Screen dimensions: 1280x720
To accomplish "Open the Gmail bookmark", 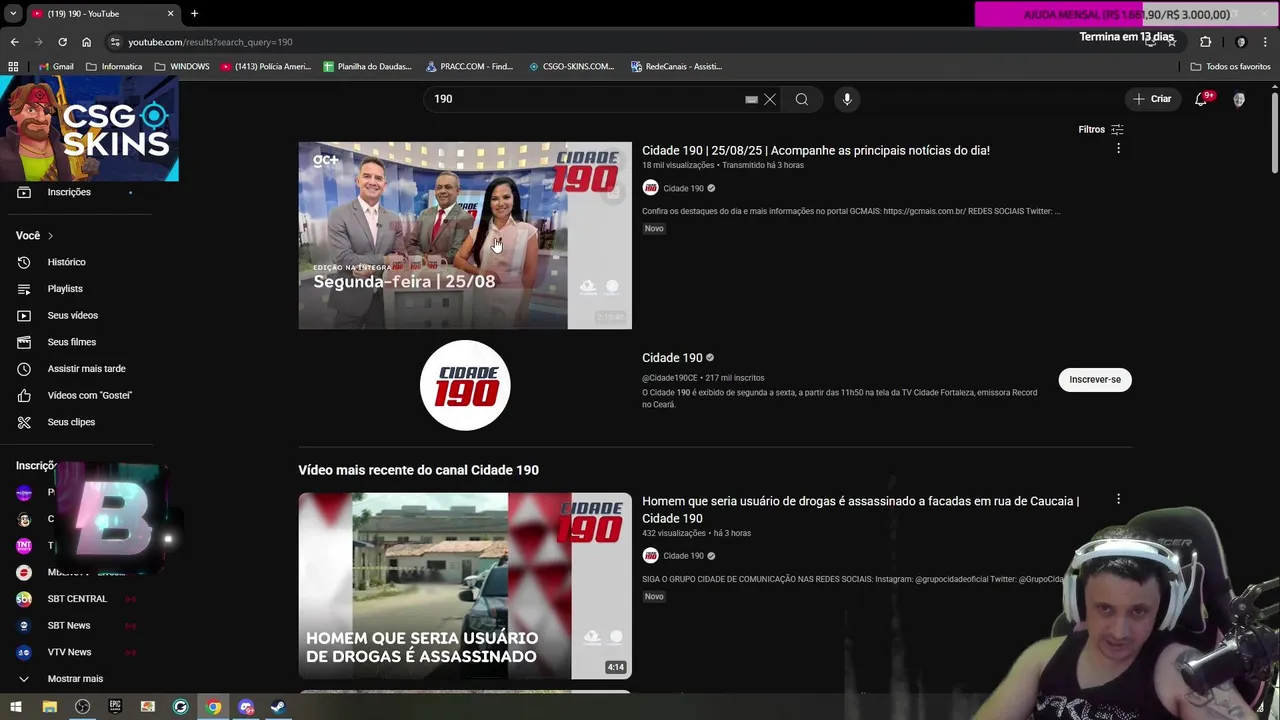I will (56, 66).
